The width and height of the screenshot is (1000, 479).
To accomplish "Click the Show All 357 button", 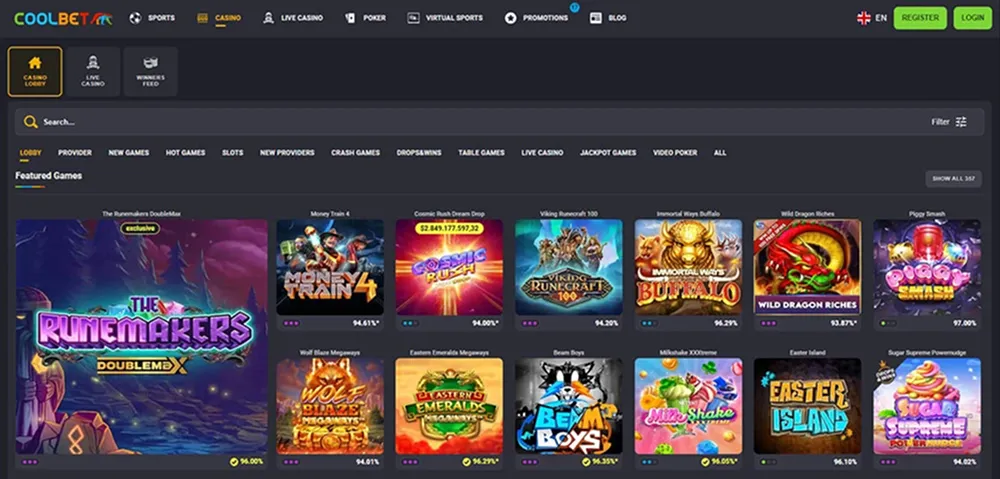I will (x=953, y=178).
